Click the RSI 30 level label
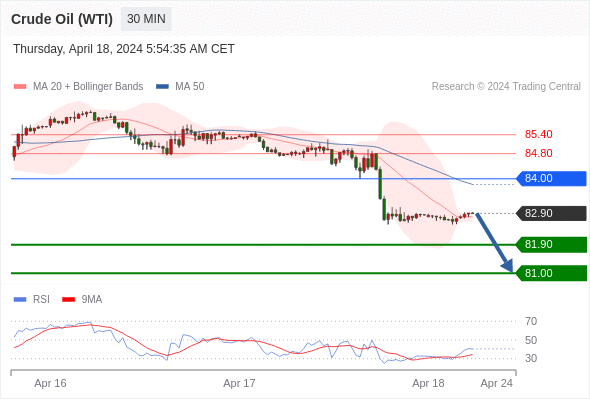Viewport: 590px width, 400px height. pos(531,358)
